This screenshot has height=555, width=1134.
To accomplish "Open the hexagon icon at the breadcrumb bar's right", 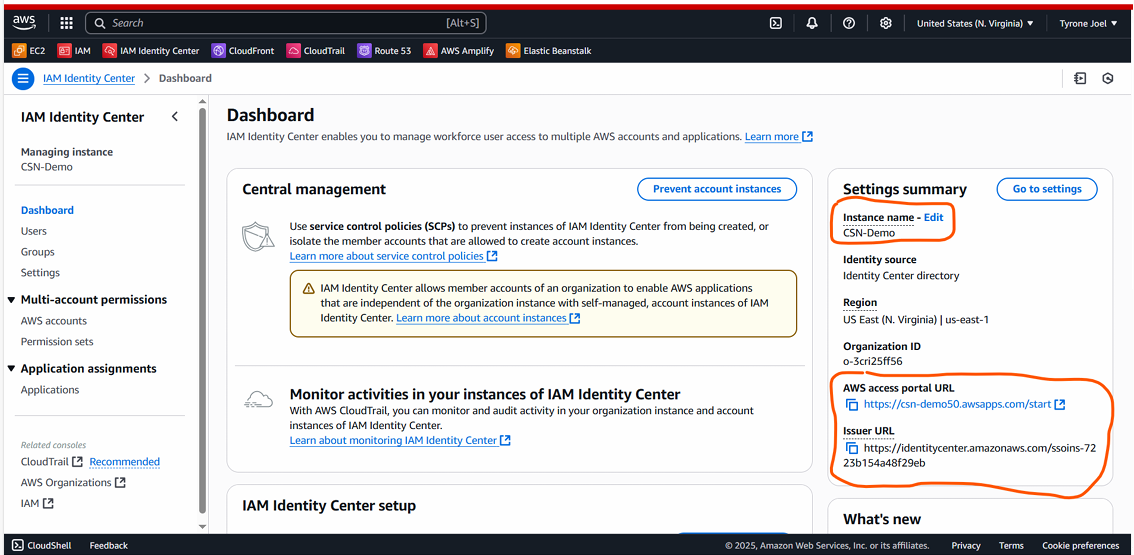I will [x=1107, y=78].
